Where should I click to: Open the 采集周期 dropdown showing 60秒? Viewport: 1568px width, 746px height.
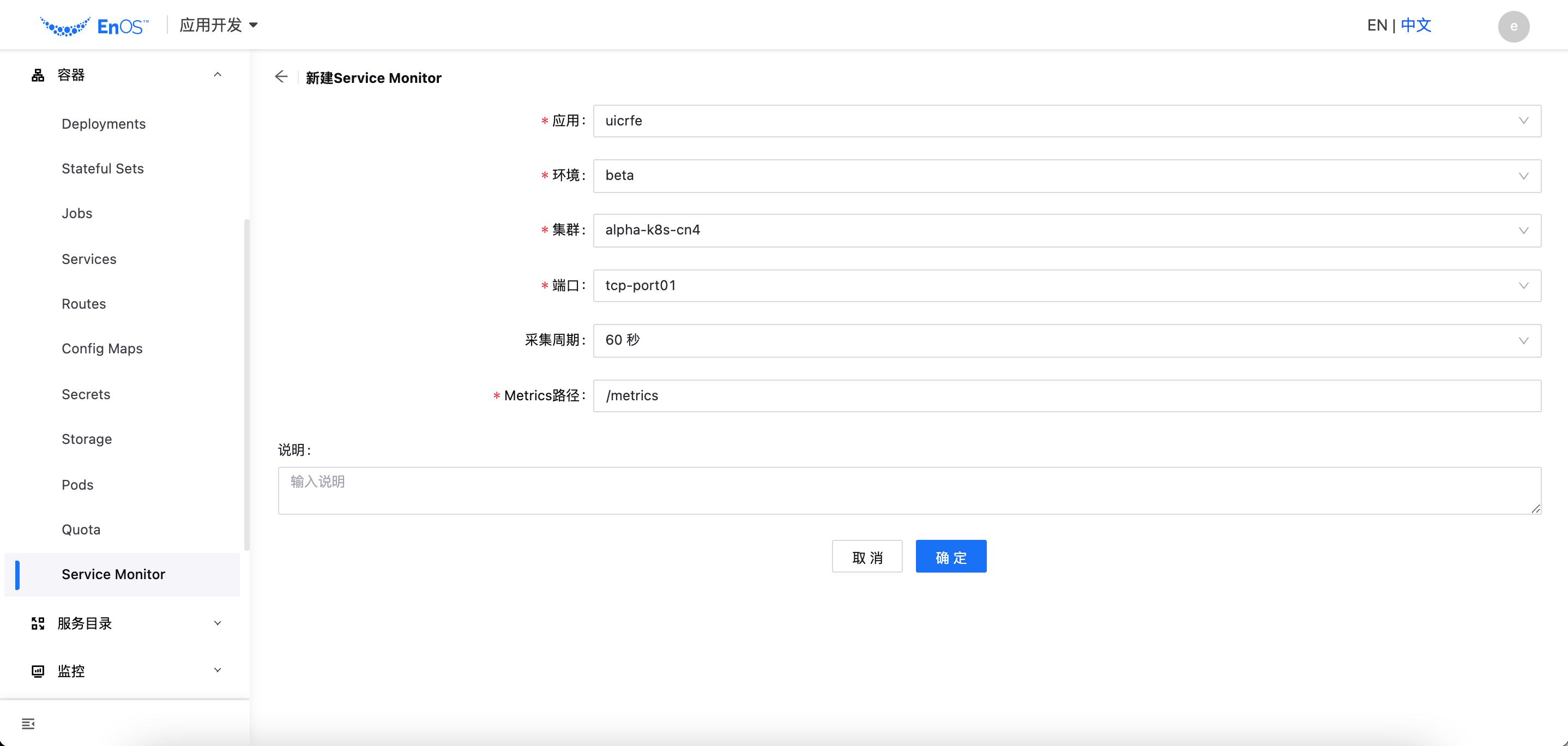coord(1523,340)
